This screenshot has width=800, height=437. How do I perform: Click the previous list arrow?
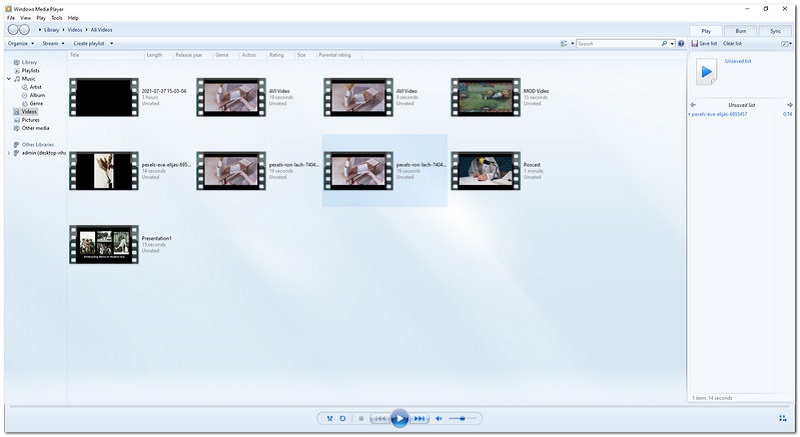click(693, 105)
